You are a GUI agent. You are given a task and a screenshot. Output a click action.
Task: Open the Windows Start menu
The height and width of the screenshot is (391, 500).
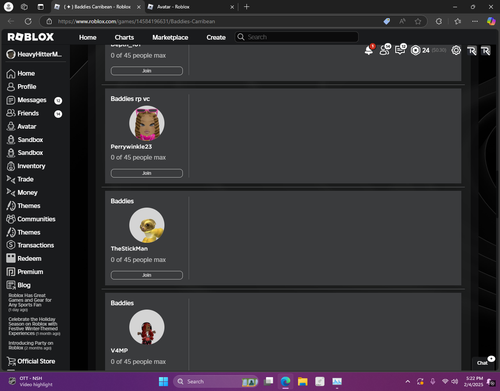point(163,381)
